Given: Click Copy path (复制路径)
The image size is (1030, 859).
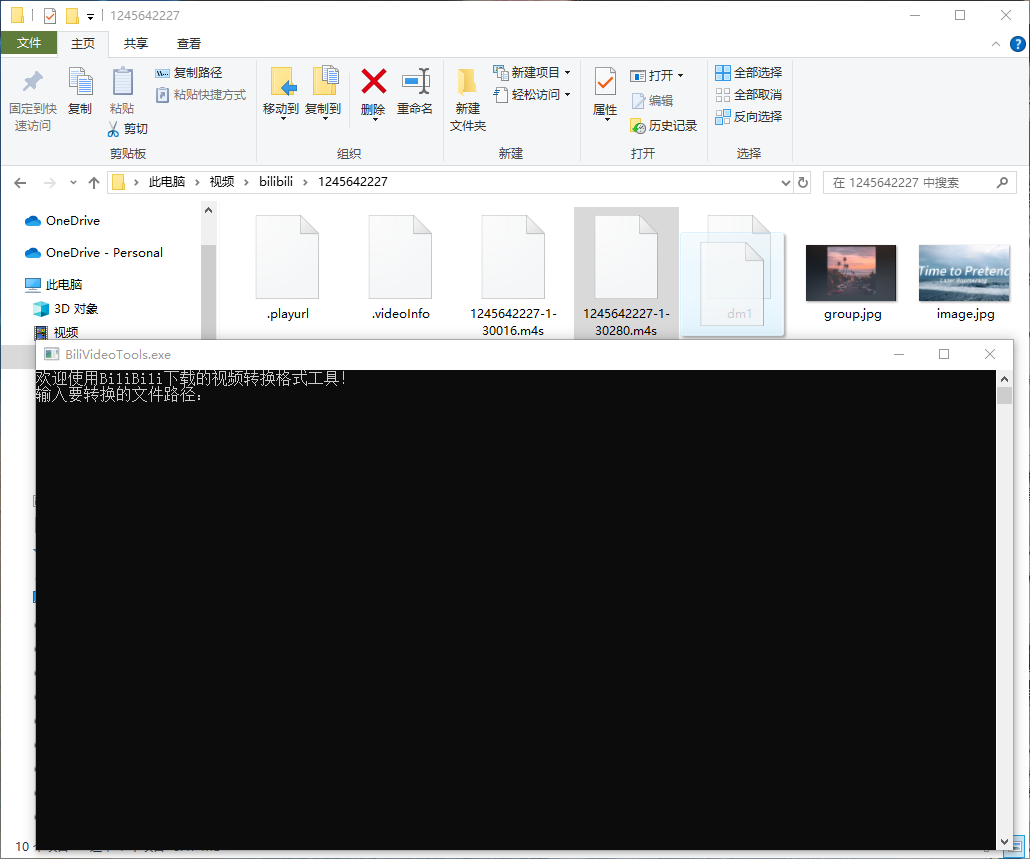Looking at the screenshot, I should pyautogui.click(x=189, y=72).
